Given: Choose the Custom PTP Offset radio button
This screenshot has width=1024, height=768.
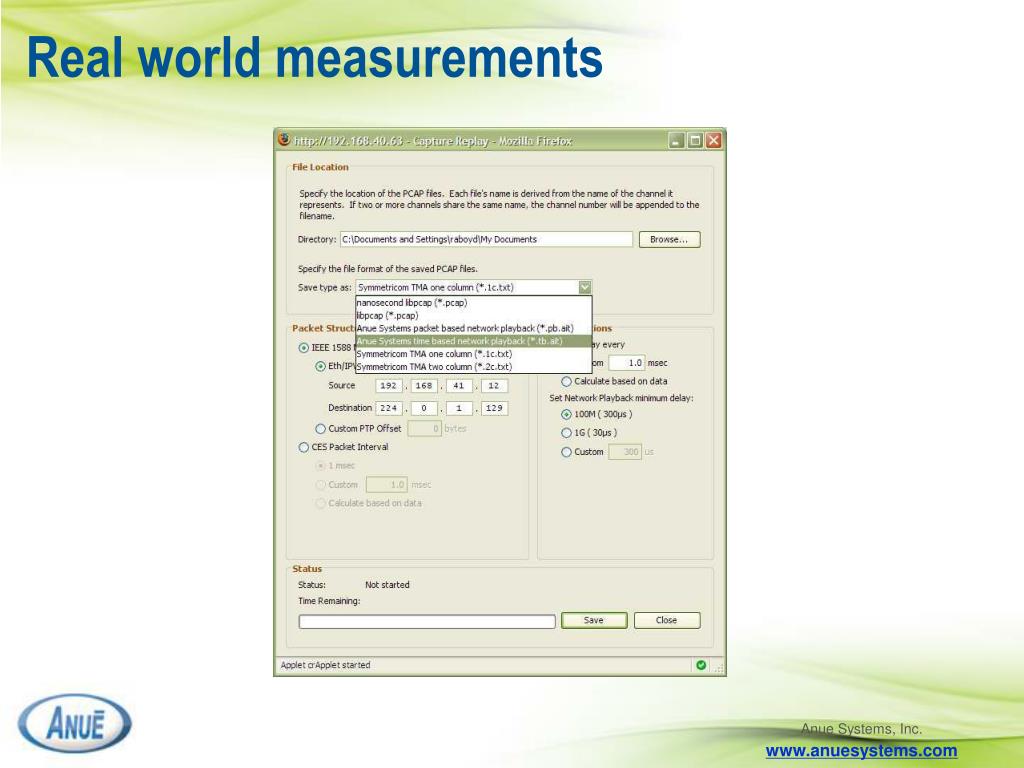Looking at the screenshot, I should pyautogui.click(x=320, y=429).
